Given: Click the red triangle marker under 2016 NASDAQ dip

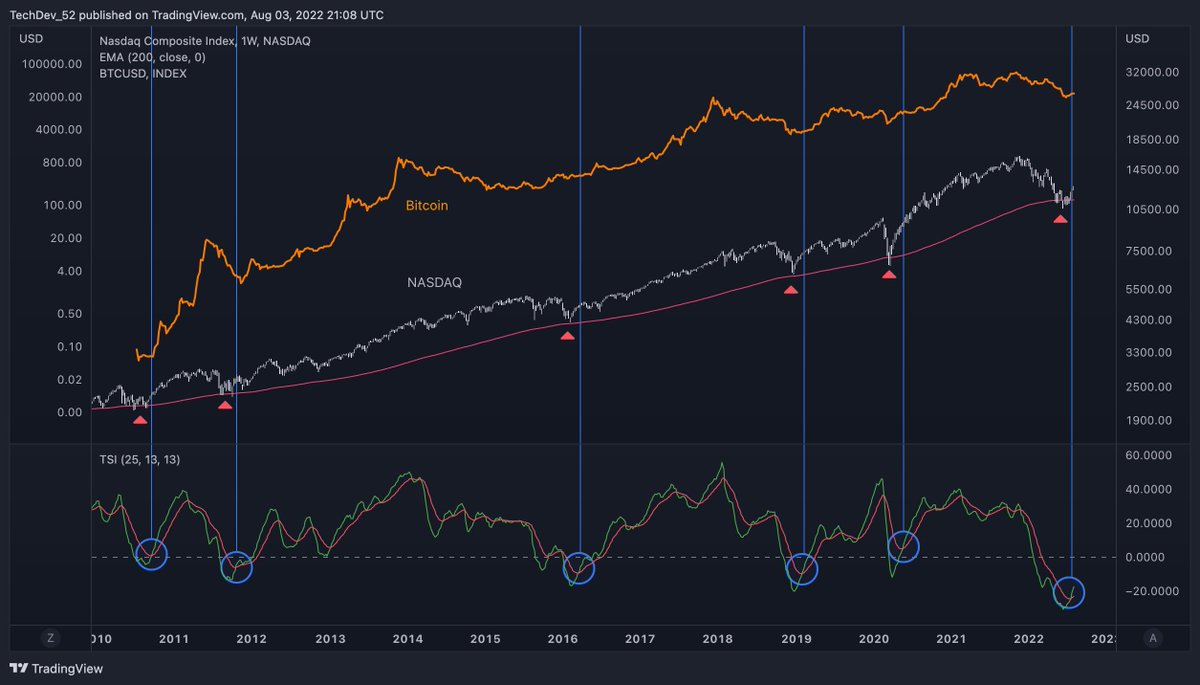Looking at the screenshot, I should click(x=567, y=336).
